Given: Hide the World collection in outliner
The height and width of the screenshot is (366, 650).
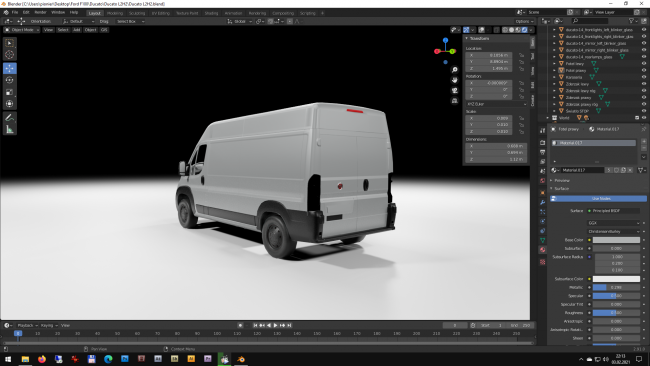Looking at the screenshot, I should 644,118.
